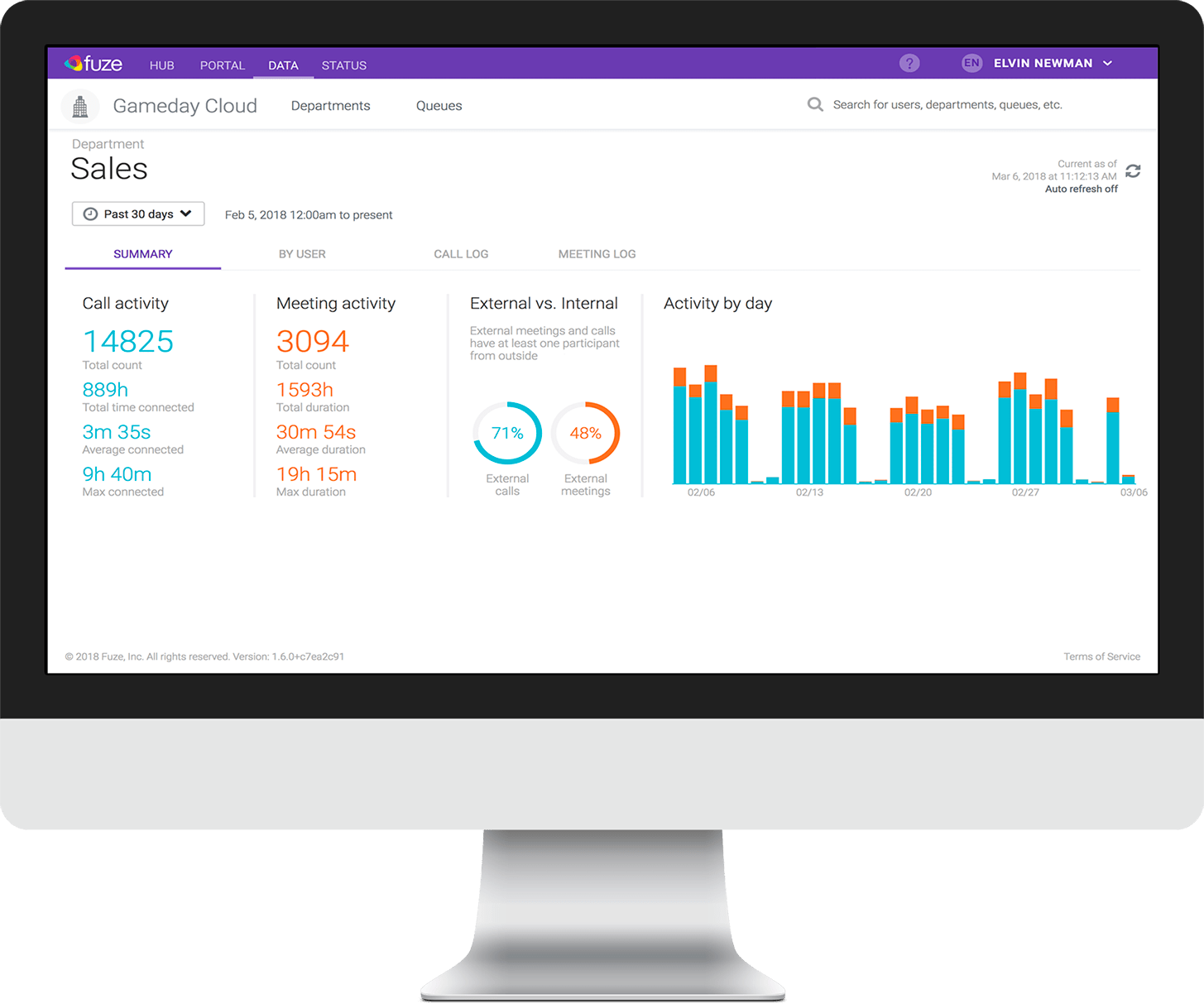Click the 19h 15m max duration value
The height and width of the screenshot is (1004, 1204).
(316, 474)
